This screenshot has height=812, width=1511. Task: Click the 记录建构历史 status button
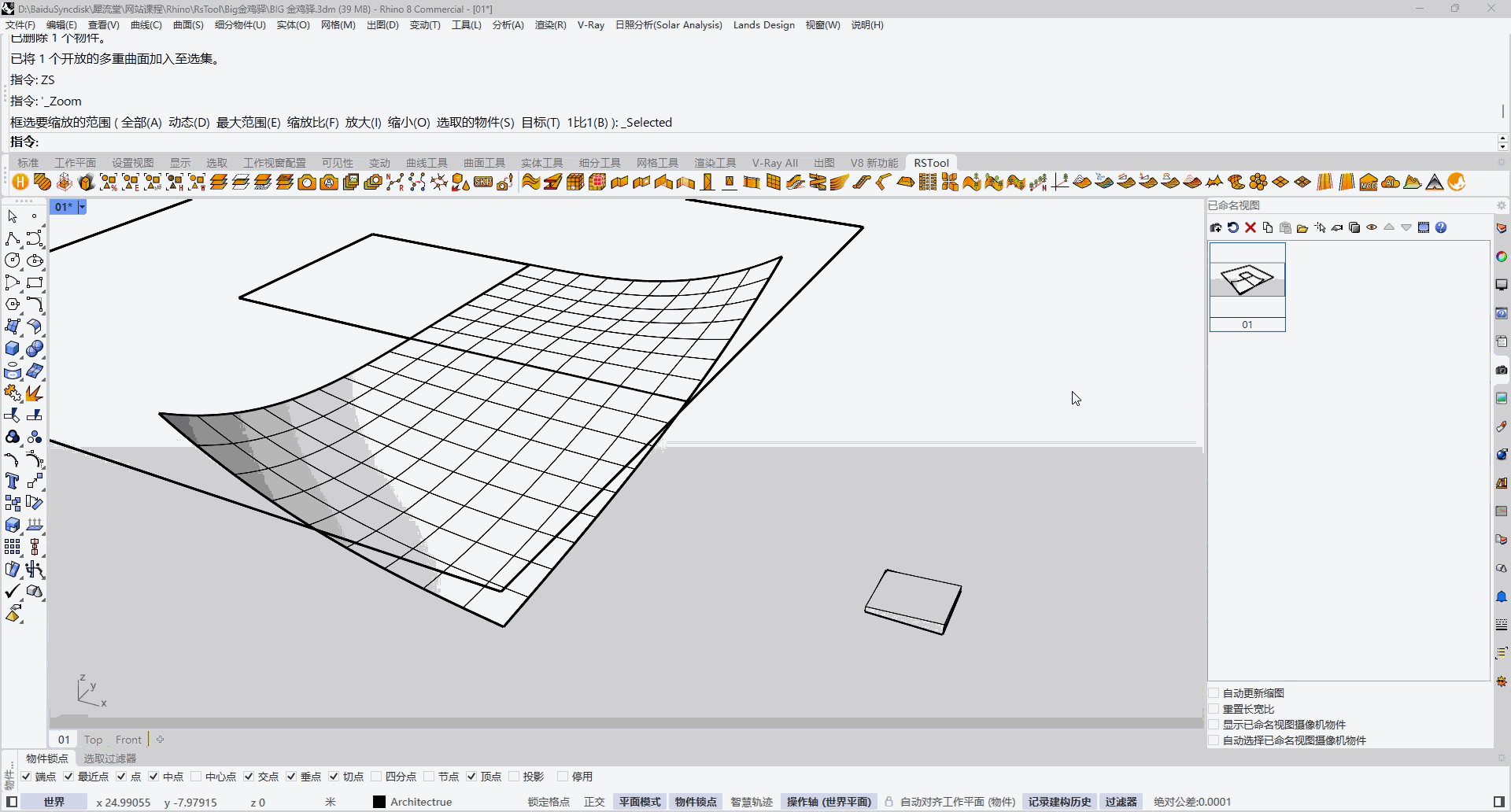[x=1059, y=802]
